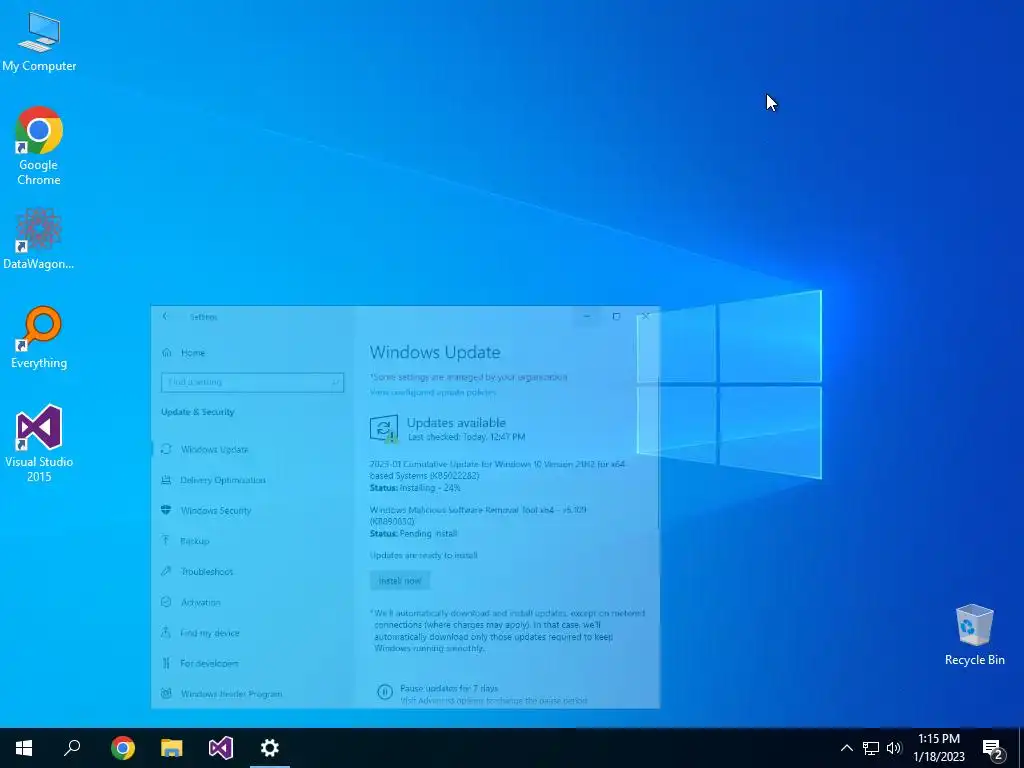Select For developers in the sidebar
1024x768 pixels.
[253, 663]
